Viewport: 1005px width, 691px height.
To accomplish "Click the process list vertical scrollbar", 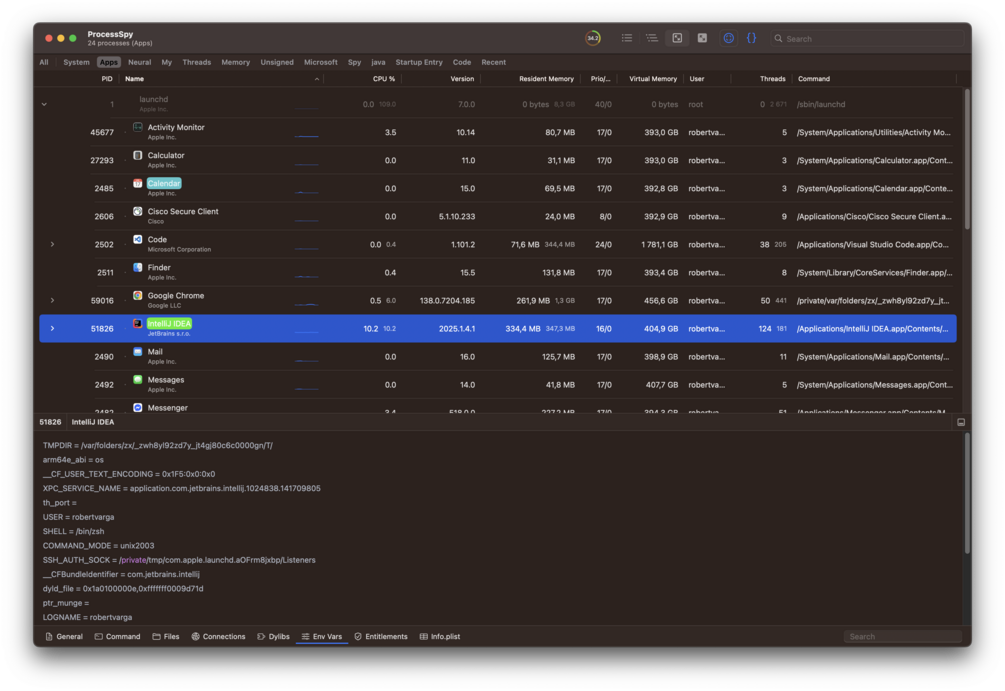I will [x=967, y=159].
